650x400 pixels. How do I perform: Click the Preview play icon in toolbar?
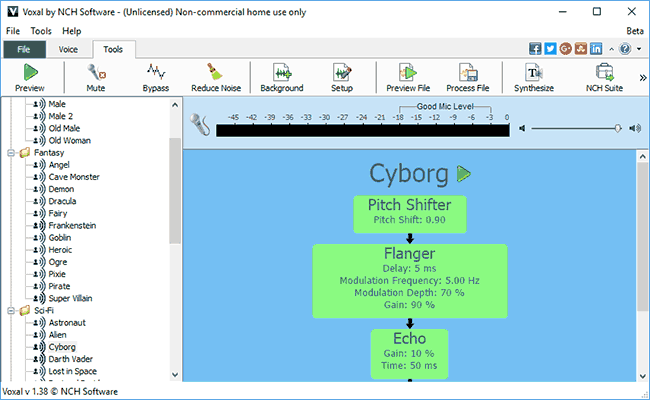pos(30,73)
